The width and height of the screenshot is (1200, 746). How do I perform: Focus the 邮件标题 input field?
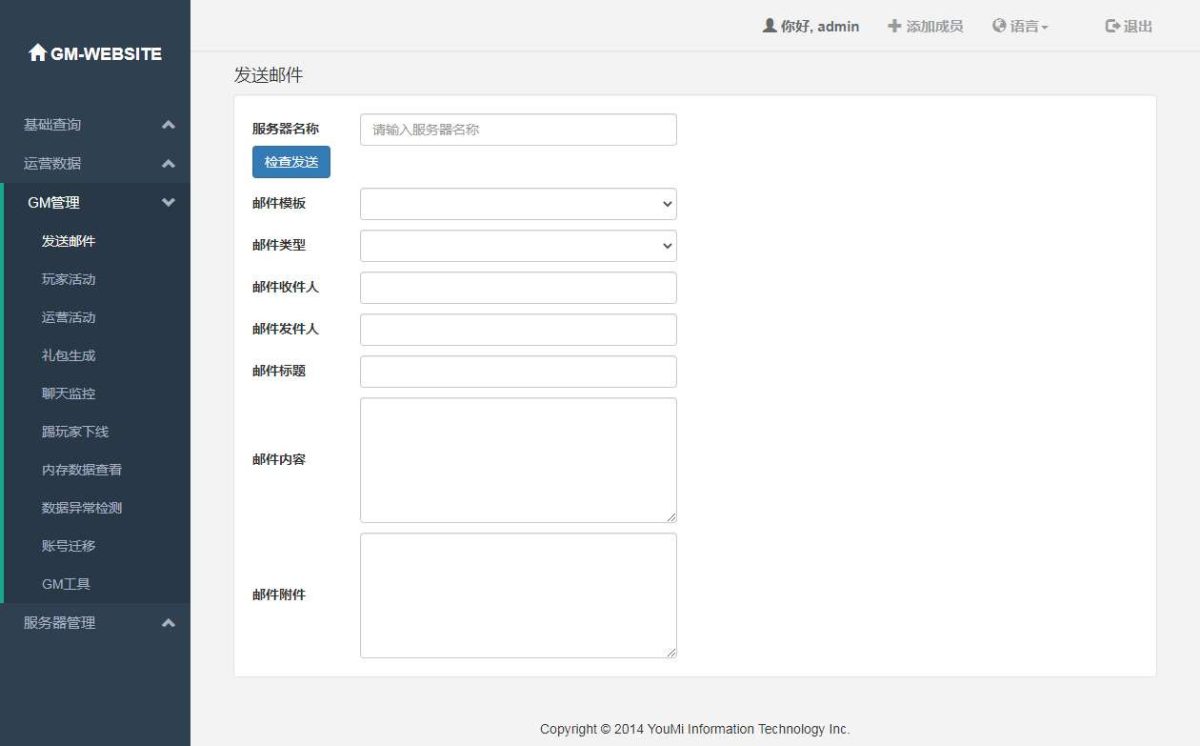(x=518, y=372)
